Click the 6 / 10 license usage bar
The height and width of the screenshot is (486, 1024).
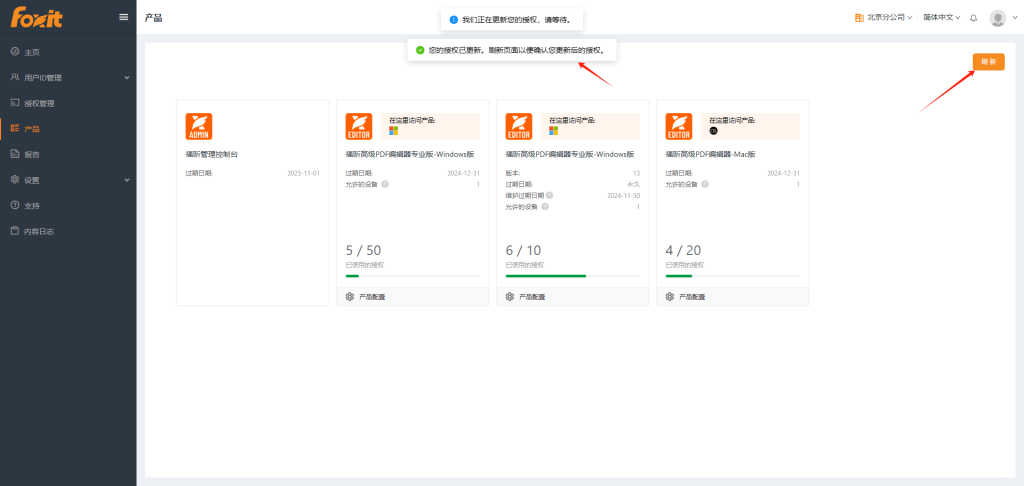[x=573, y=276]
